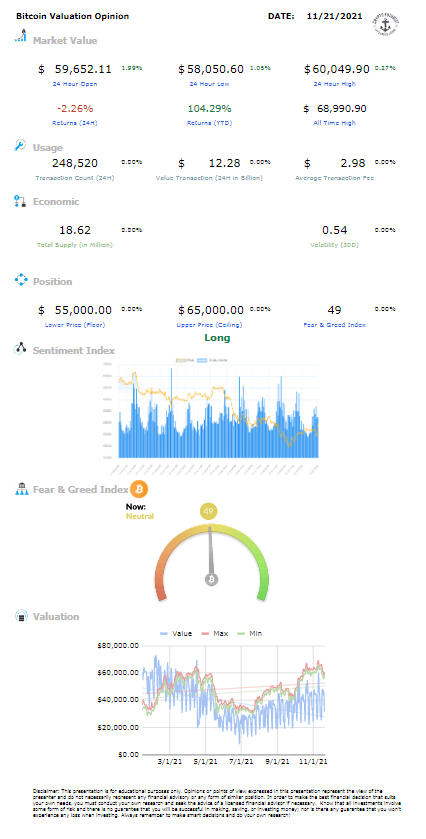Click the 2.98 average fee value
The width and height of the screenshot is (426, 839).
(354, 163)
